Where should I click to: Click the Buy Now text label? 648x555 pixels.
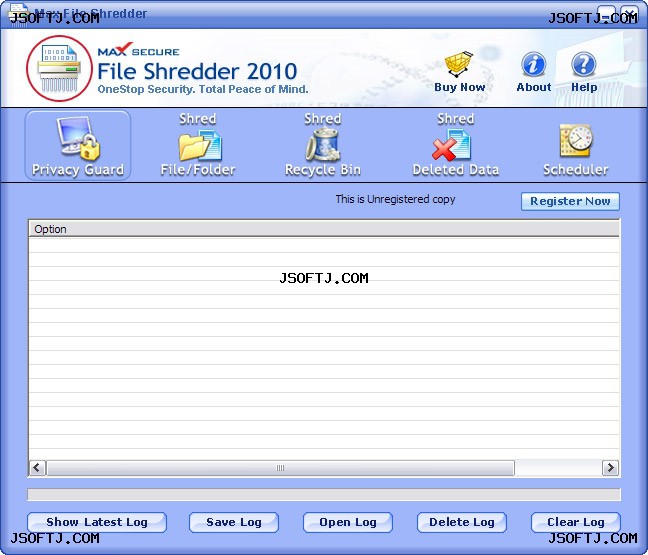[x=460, y=87]
